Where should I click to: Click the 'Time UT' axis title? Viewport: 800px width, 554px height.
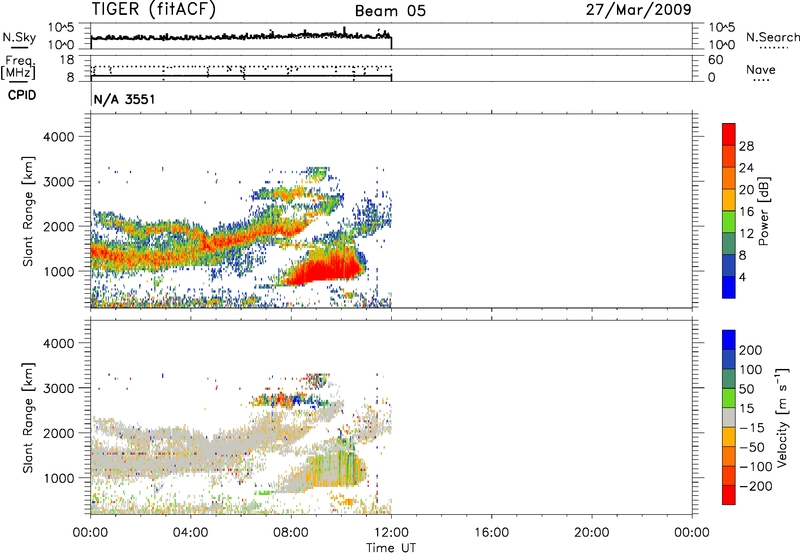pos(391,548)
